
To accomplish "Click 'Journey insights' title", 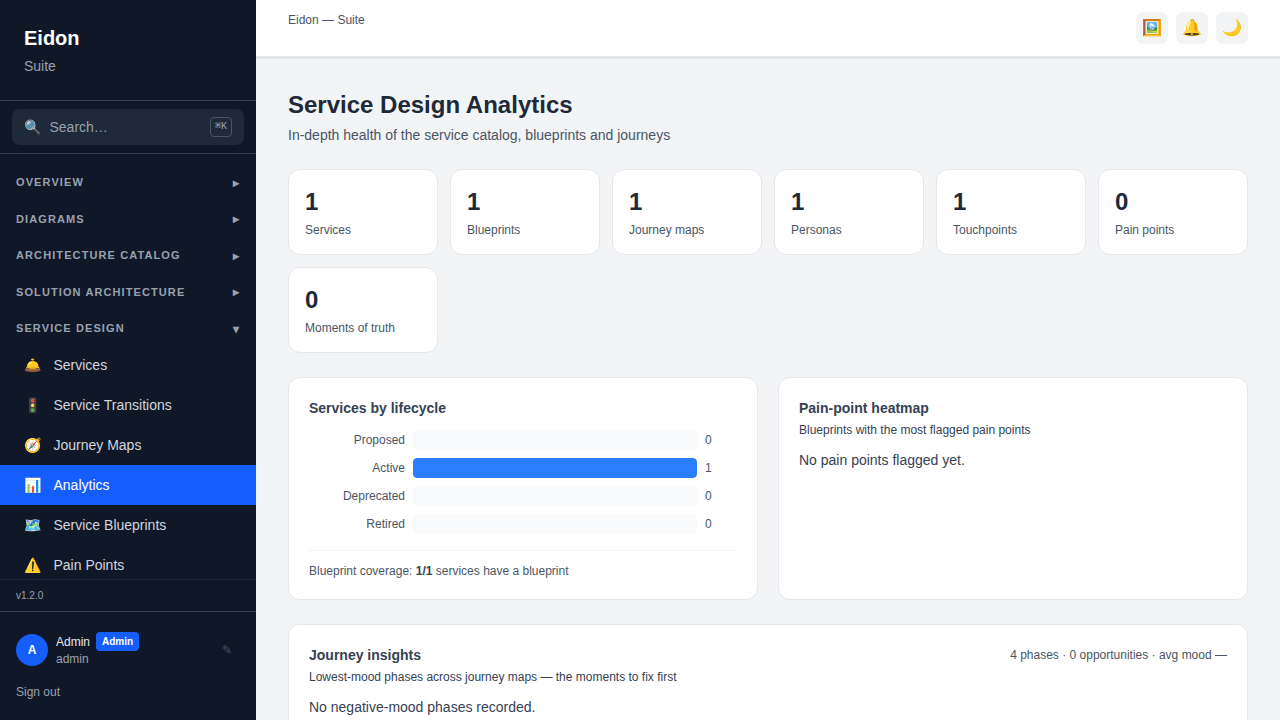I will click(x=365, y=655).
